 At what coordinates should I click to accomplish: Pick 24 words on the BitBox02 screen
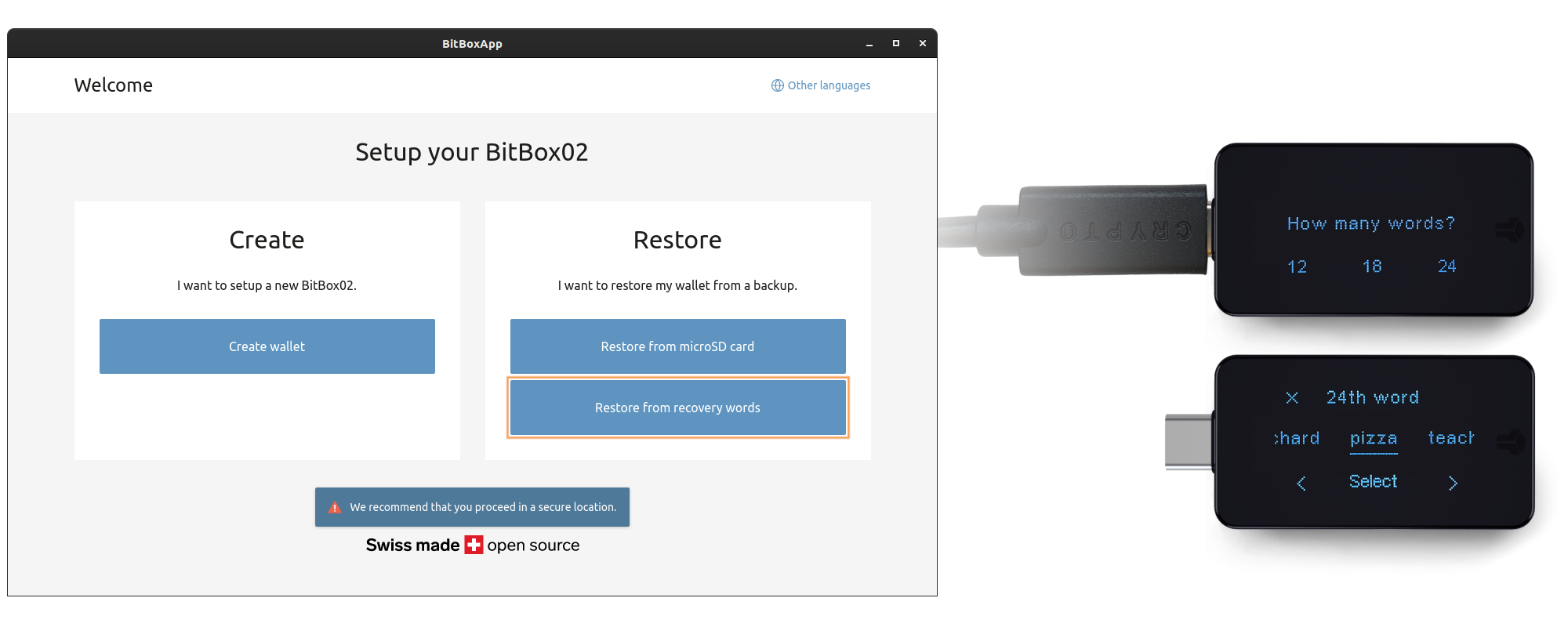tap(1447, 266)
